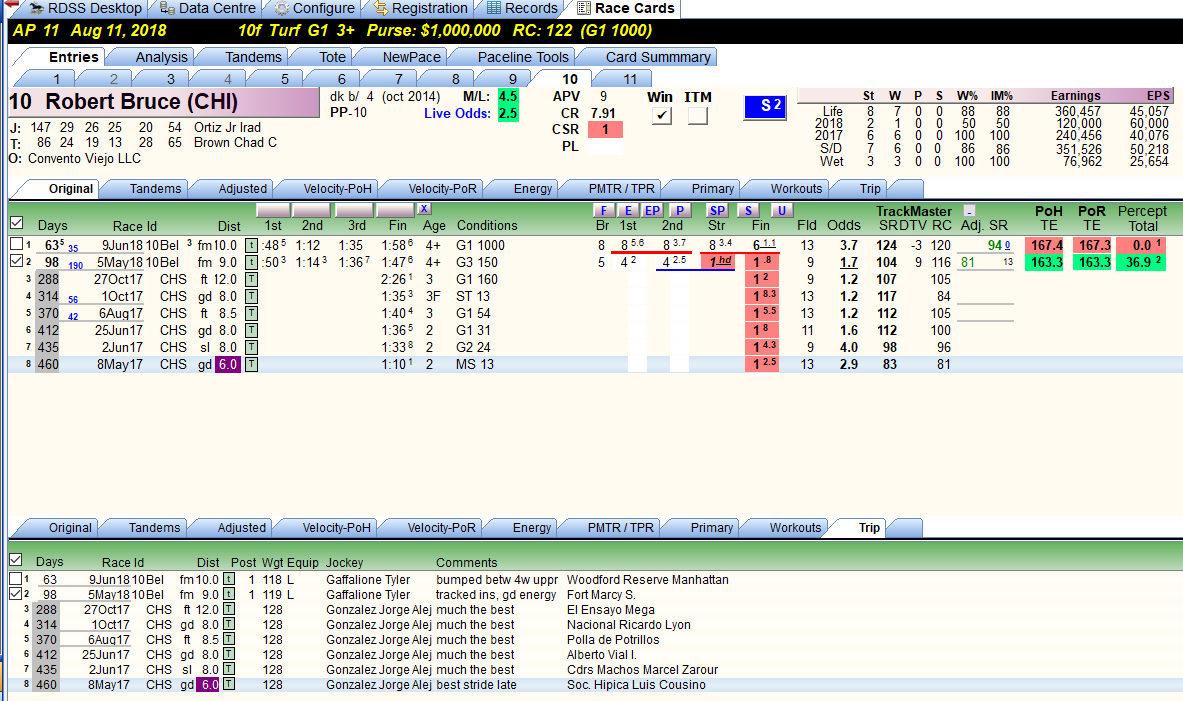Open the Records top tab

click(522, 8)
